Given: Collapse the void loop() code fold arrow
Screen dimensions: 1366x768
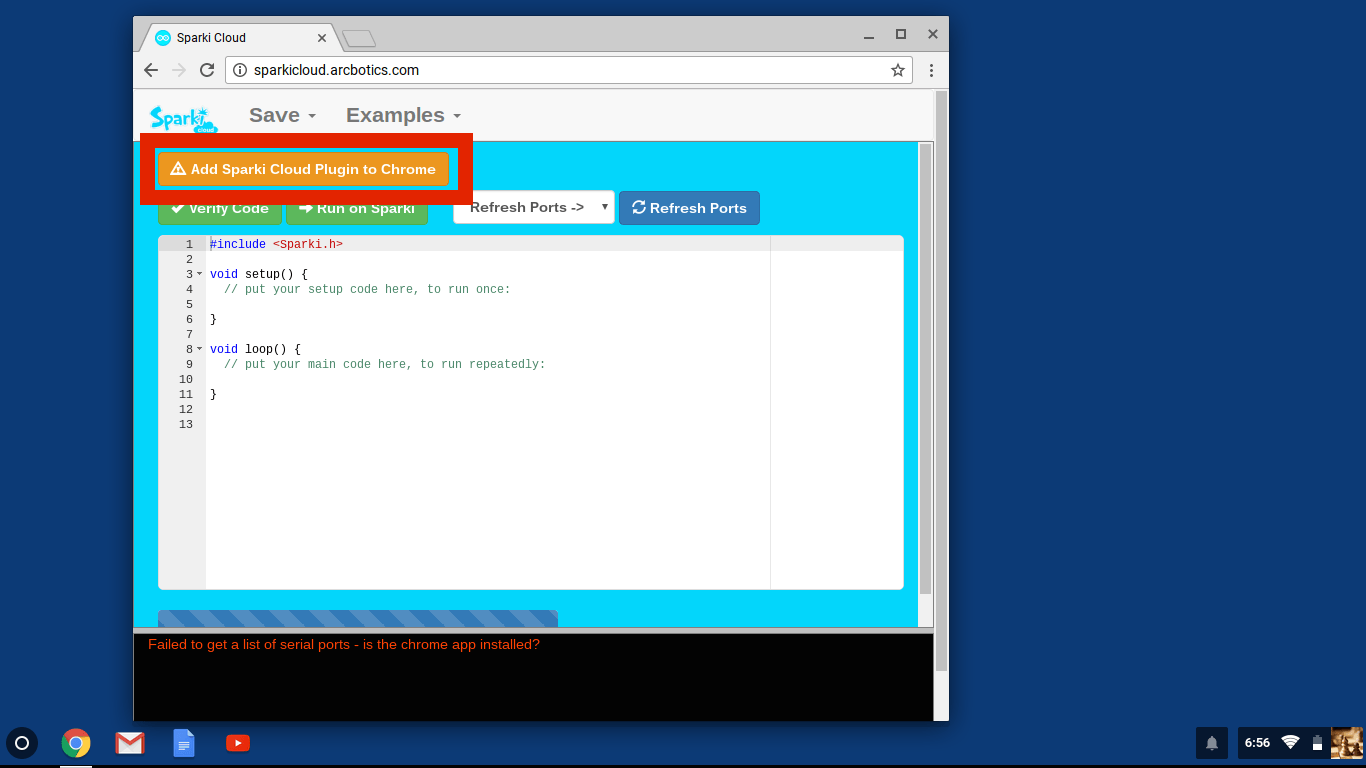Looking at the screenshot, I should [199, 349].
